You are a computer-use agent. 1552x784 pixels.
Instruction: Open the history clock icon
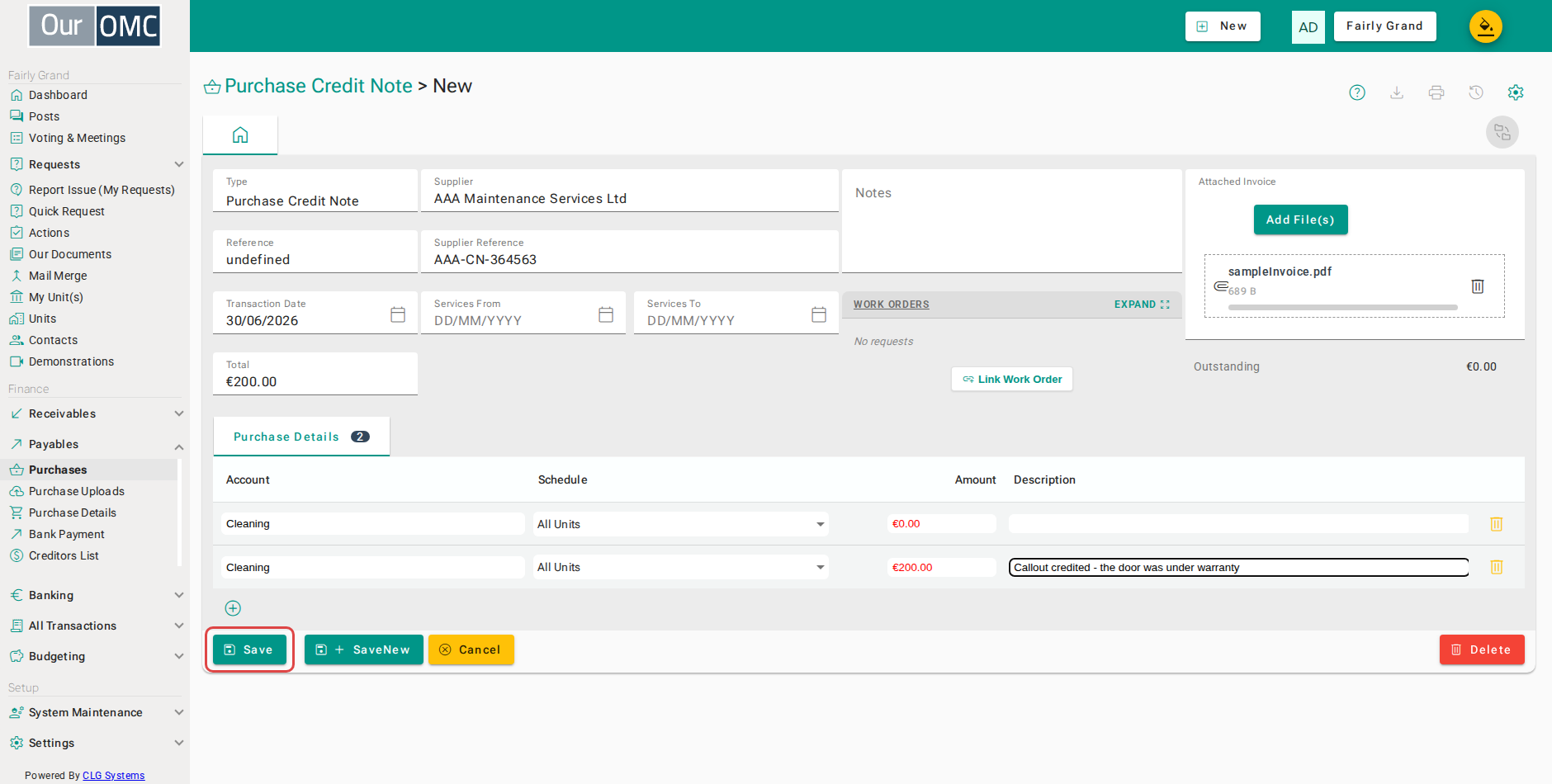pos(1476,92)
